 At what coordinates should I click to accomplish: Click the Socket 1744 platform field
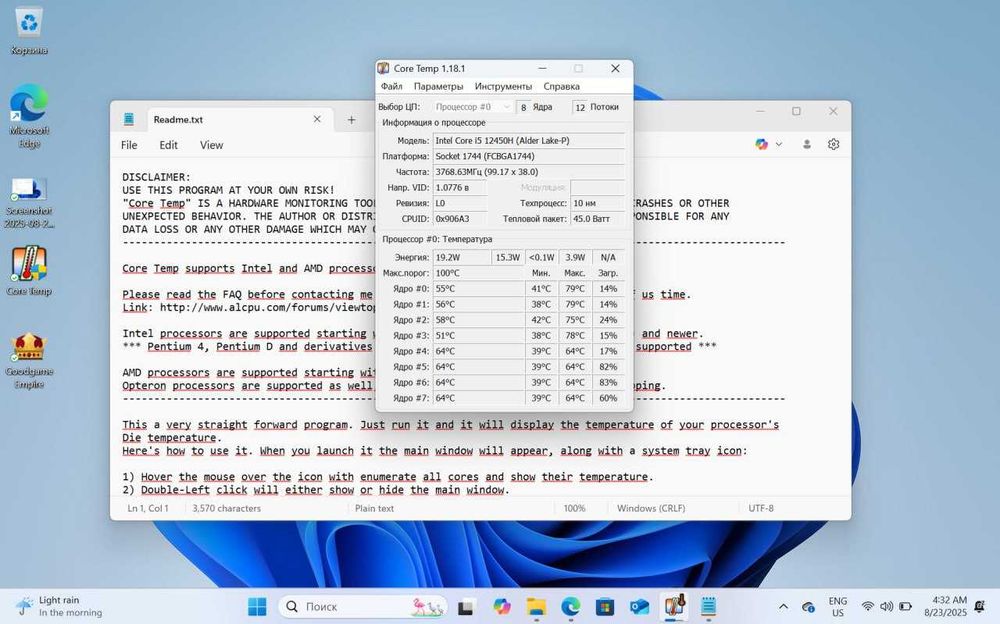529,156
